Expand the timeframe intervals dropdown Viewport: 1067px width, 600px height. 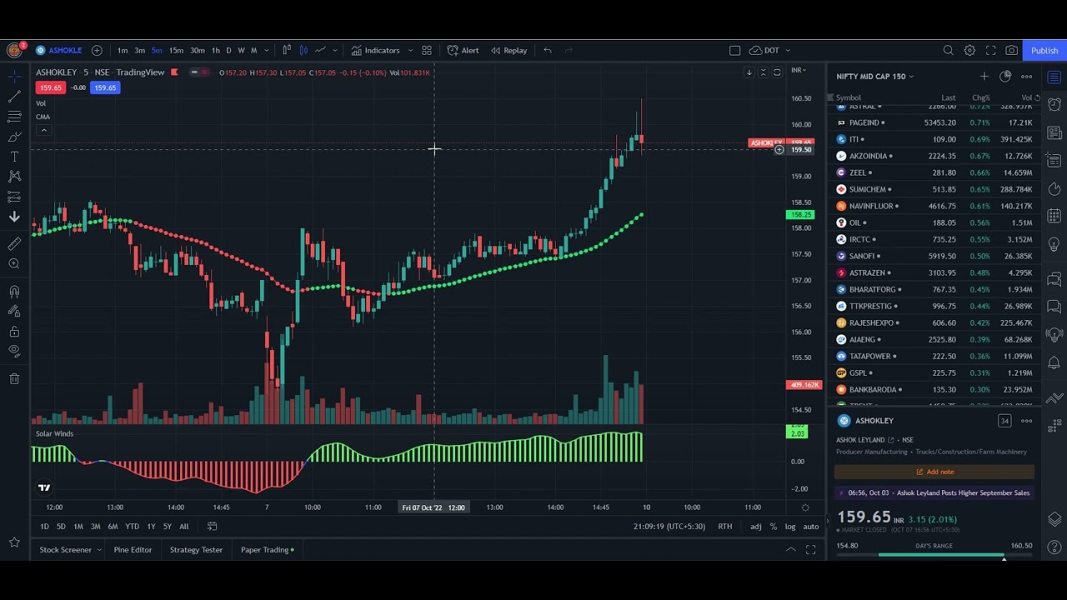tap(267, 50)
